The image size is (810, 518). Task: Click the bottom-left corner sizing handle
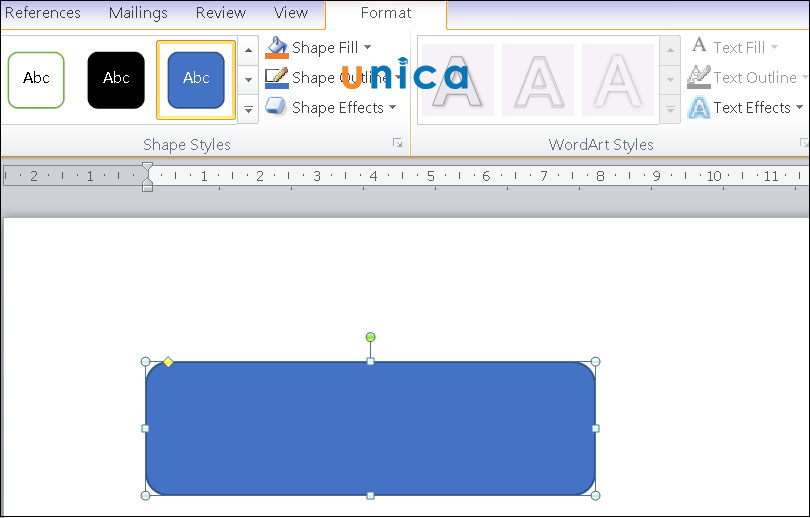point(146,496)
